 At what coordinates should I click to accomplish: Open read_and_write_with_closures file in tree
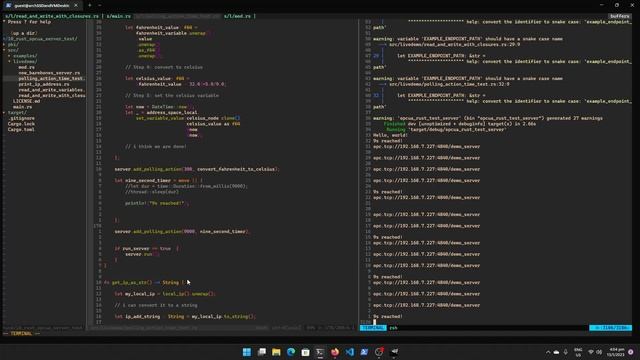(51, 96)
